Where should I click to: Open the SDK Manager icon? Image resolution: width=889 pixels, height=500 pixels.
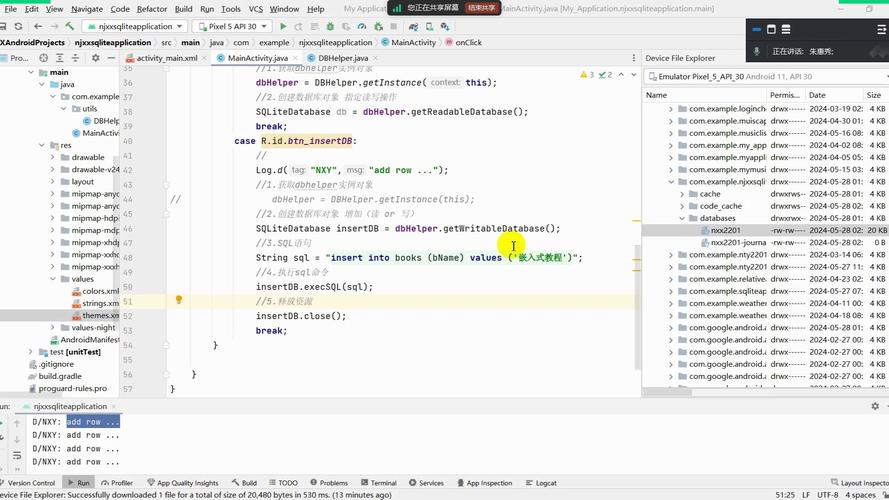click(445, 27)
